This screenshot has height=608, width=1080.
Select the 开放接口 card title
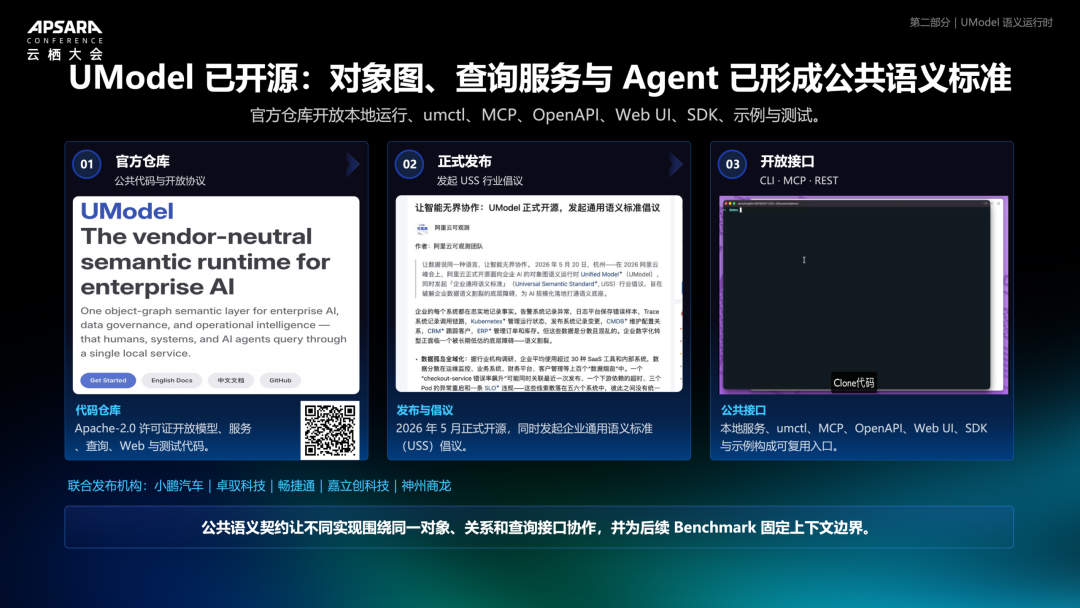[x=787, y=161]
